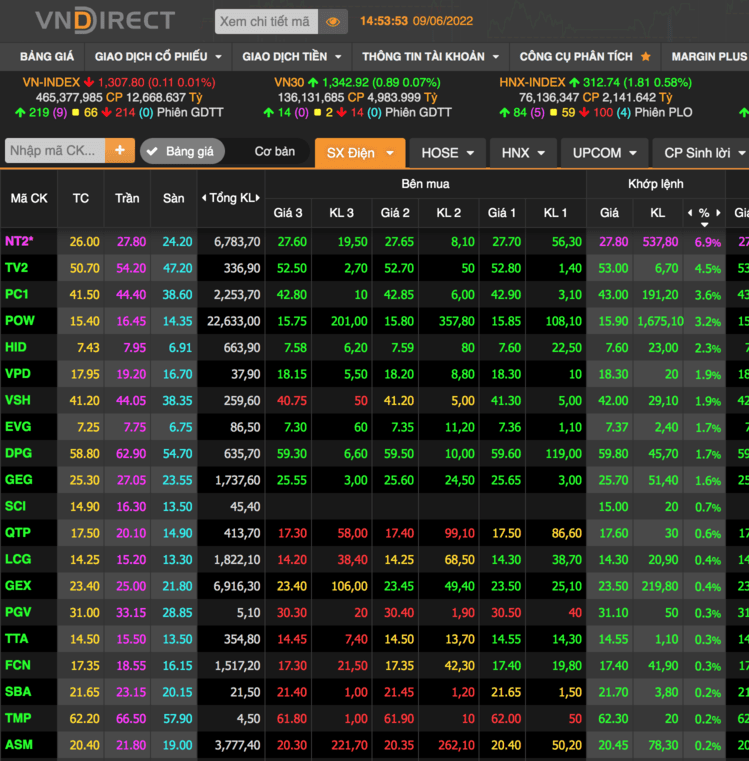Expand the SX Điện sector dropdown
The height and width of the screenshot is (761, 749).
tap(360, 153)
